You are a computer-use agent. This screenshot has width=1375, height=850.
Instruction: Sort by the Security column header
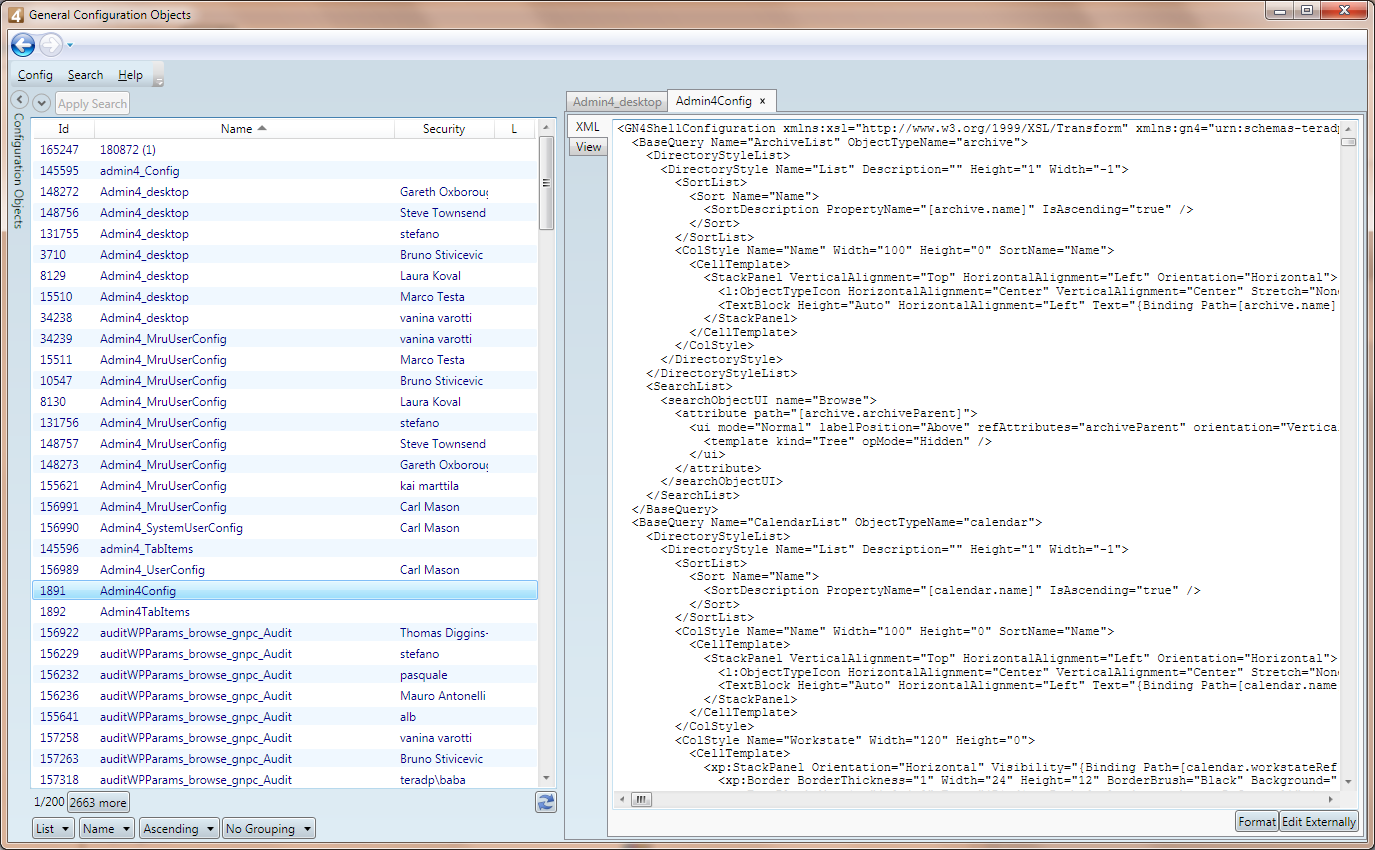444,129
